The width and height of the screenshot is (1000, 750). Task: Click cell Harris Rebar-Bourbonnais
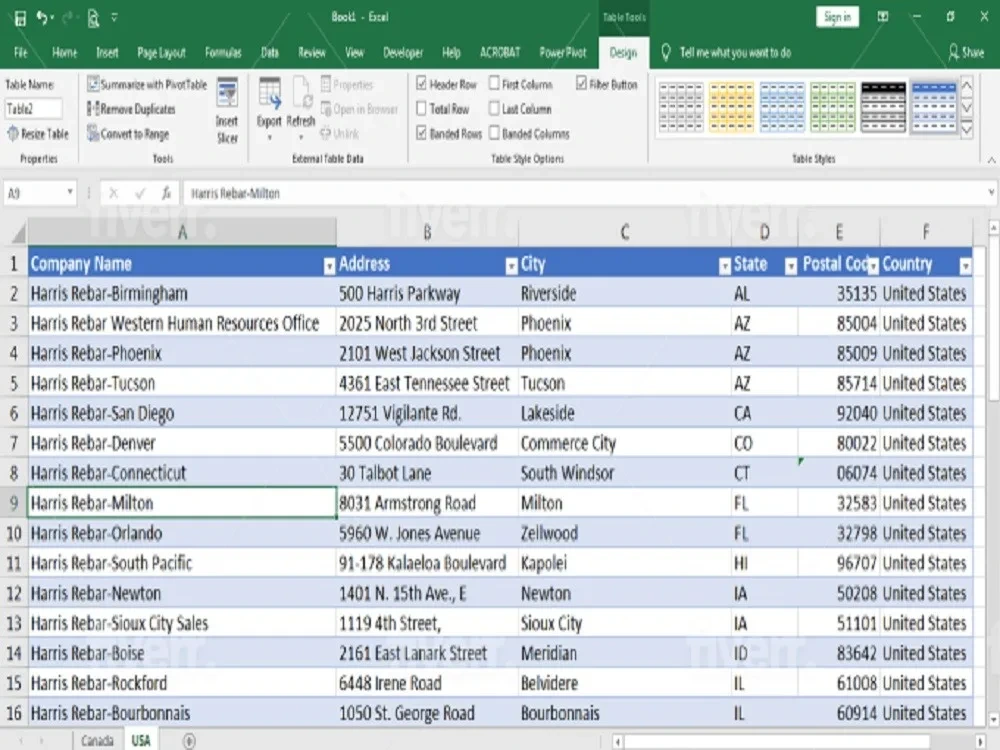[x=182, y=712]
